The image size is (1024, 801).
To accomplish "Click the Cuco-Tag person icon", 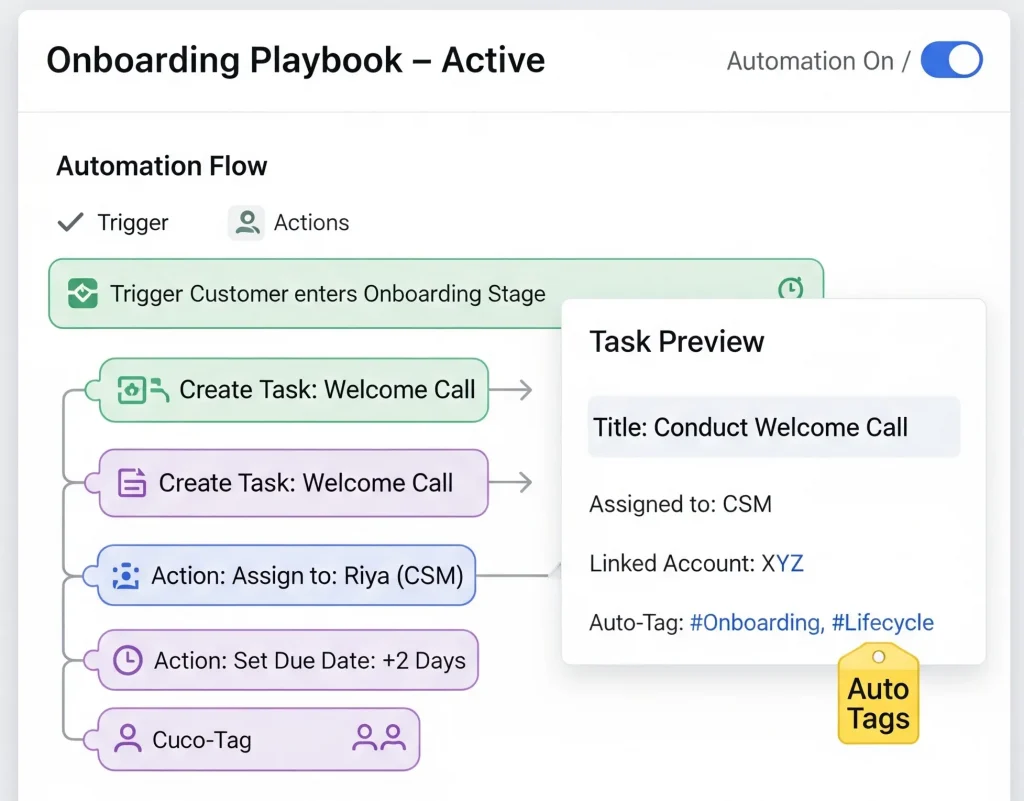I will (x=127, y=739).
